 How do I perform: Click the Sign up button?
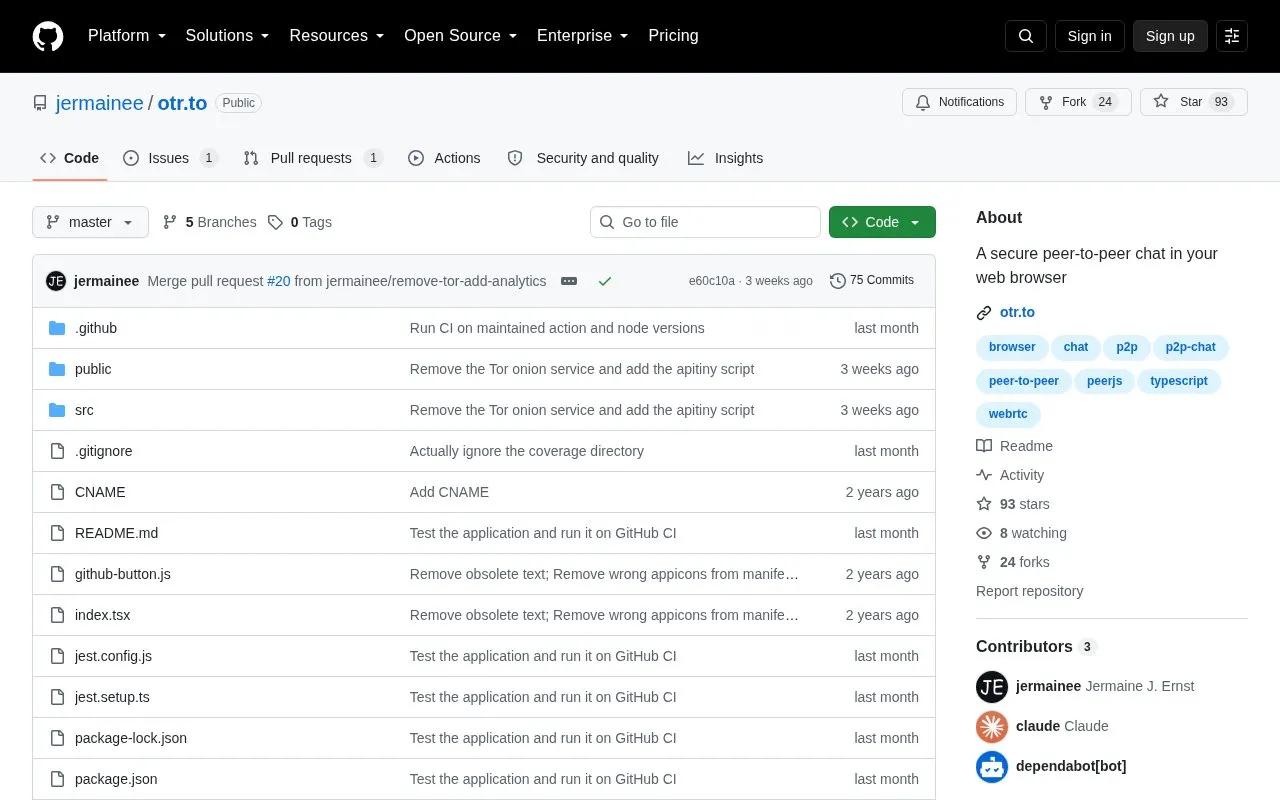click(x=1170, y=36)
